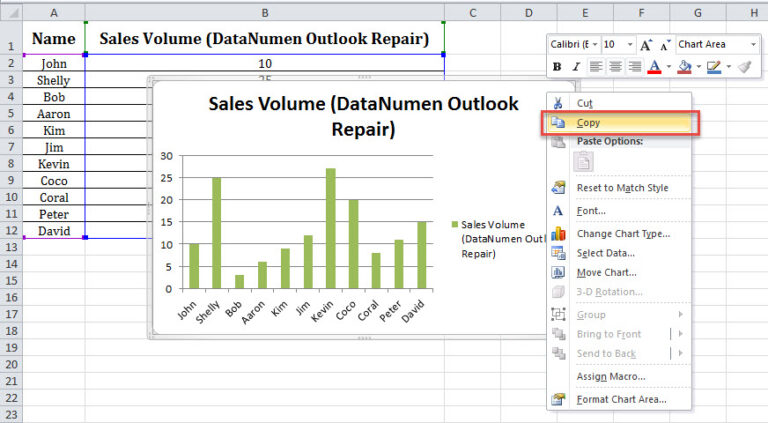Toggle bold formatting in mini toolbar
The height and width of the screenshot is (423, 768).
tap(557, 67)
